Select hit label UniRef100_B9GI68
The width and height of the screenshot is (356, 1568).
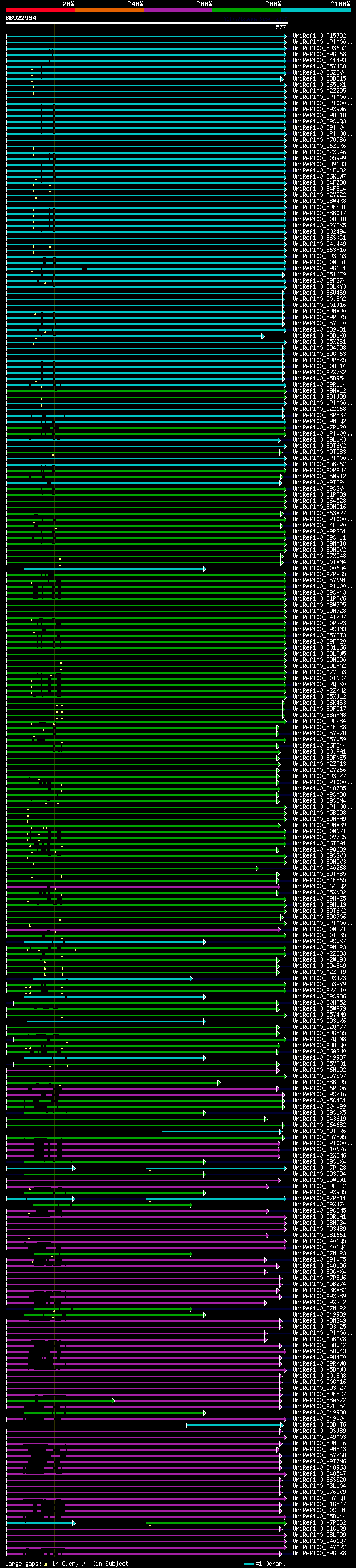[x=319, y=54]
